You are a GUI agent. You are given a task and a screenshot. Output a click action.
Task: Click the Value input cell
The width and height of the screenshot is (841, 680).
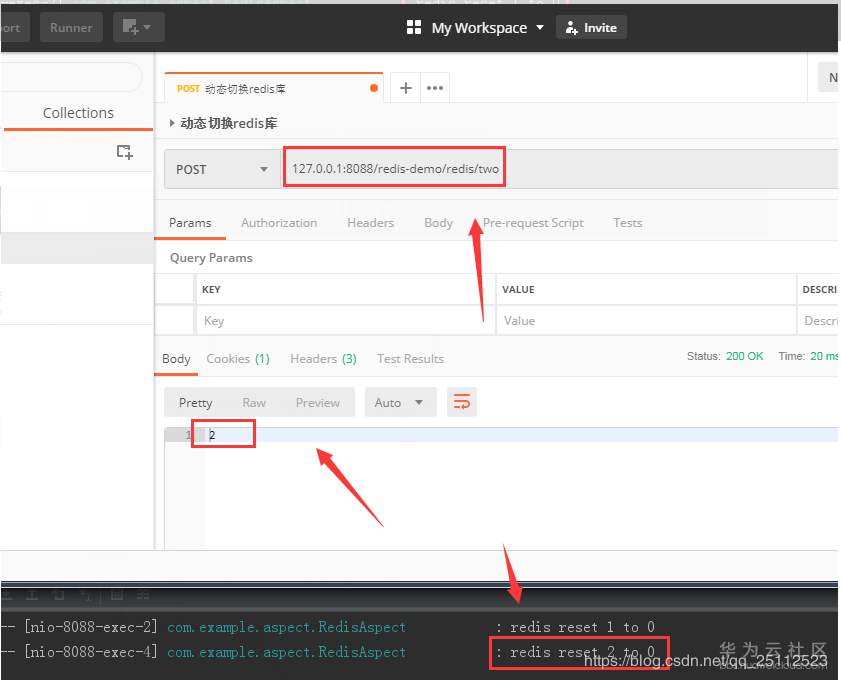click(646, 321)
